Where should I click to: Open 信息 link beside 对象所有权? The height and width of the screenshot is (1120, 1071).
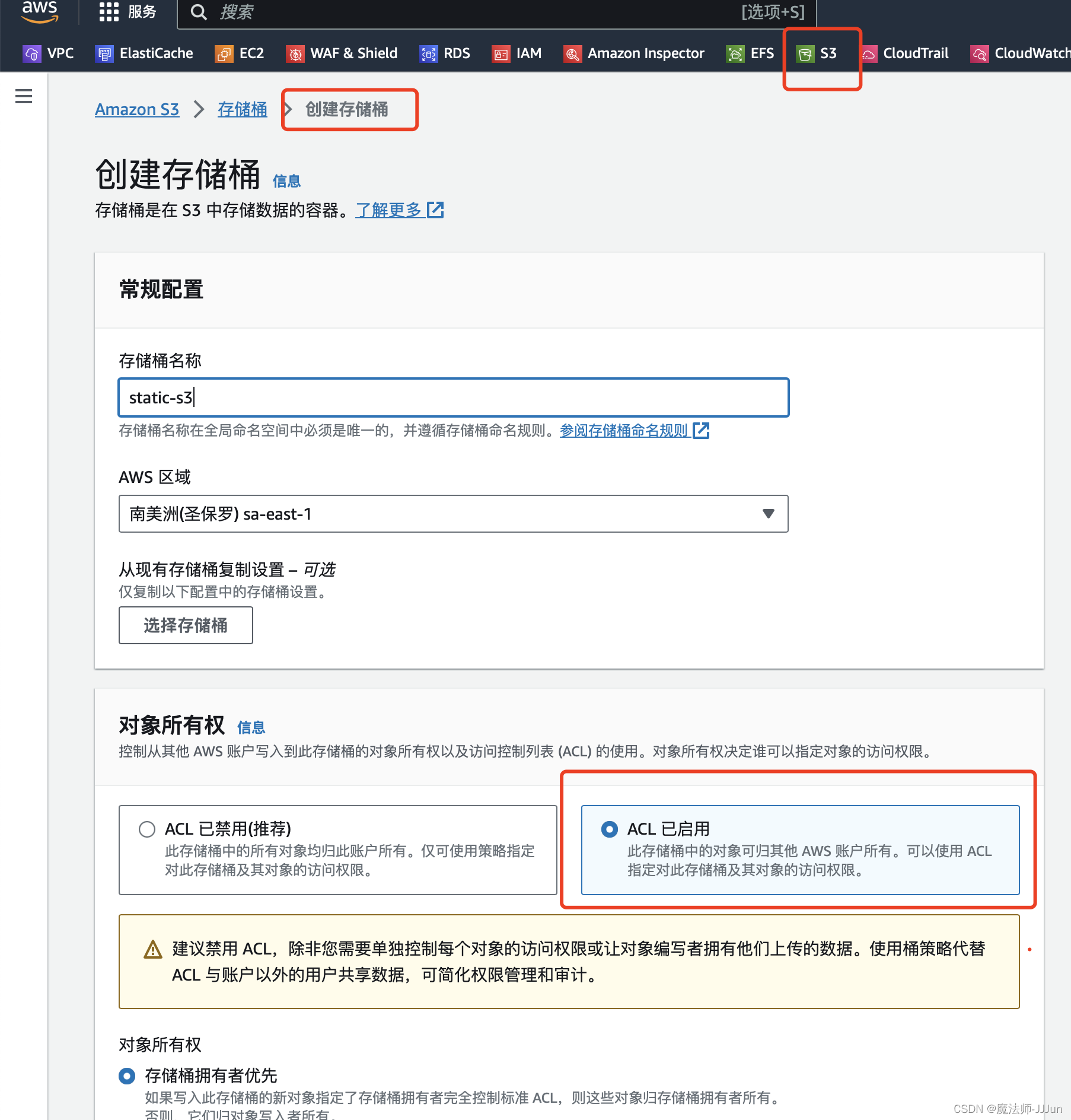click(251, 727)
